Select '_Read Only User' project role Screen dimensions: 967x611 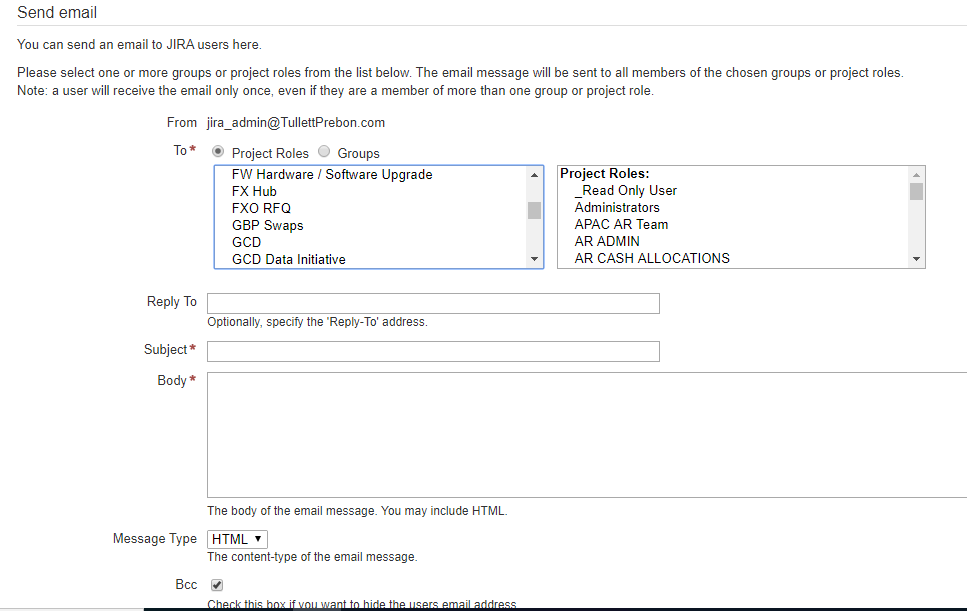point(625,190)
